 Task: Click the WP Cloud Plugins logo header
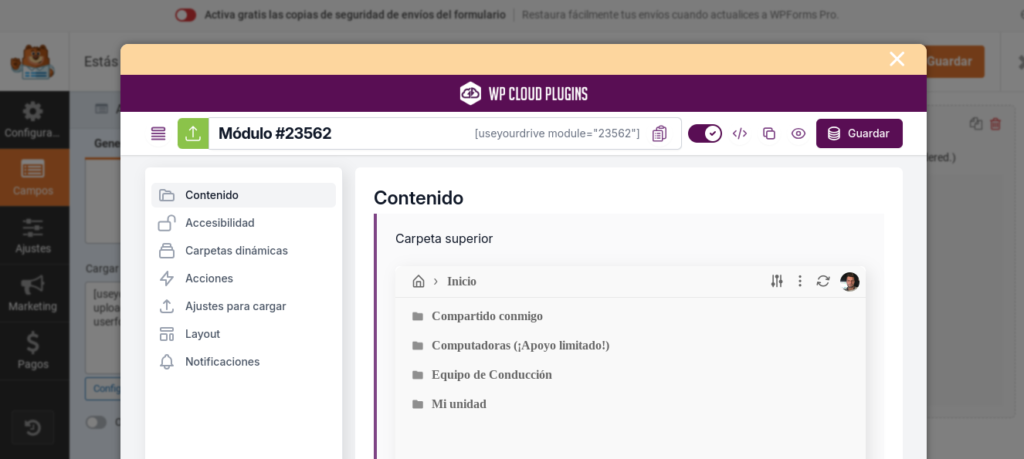(x=524, y=93)
